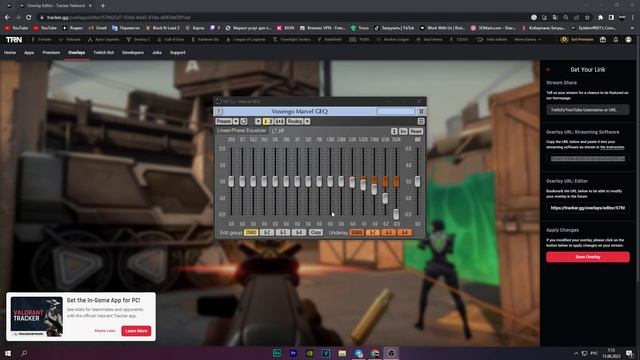The width and height of the screenshot is (640, 360).
Task: Select the fourth Edit group button
Action: [x=298, y=232]
